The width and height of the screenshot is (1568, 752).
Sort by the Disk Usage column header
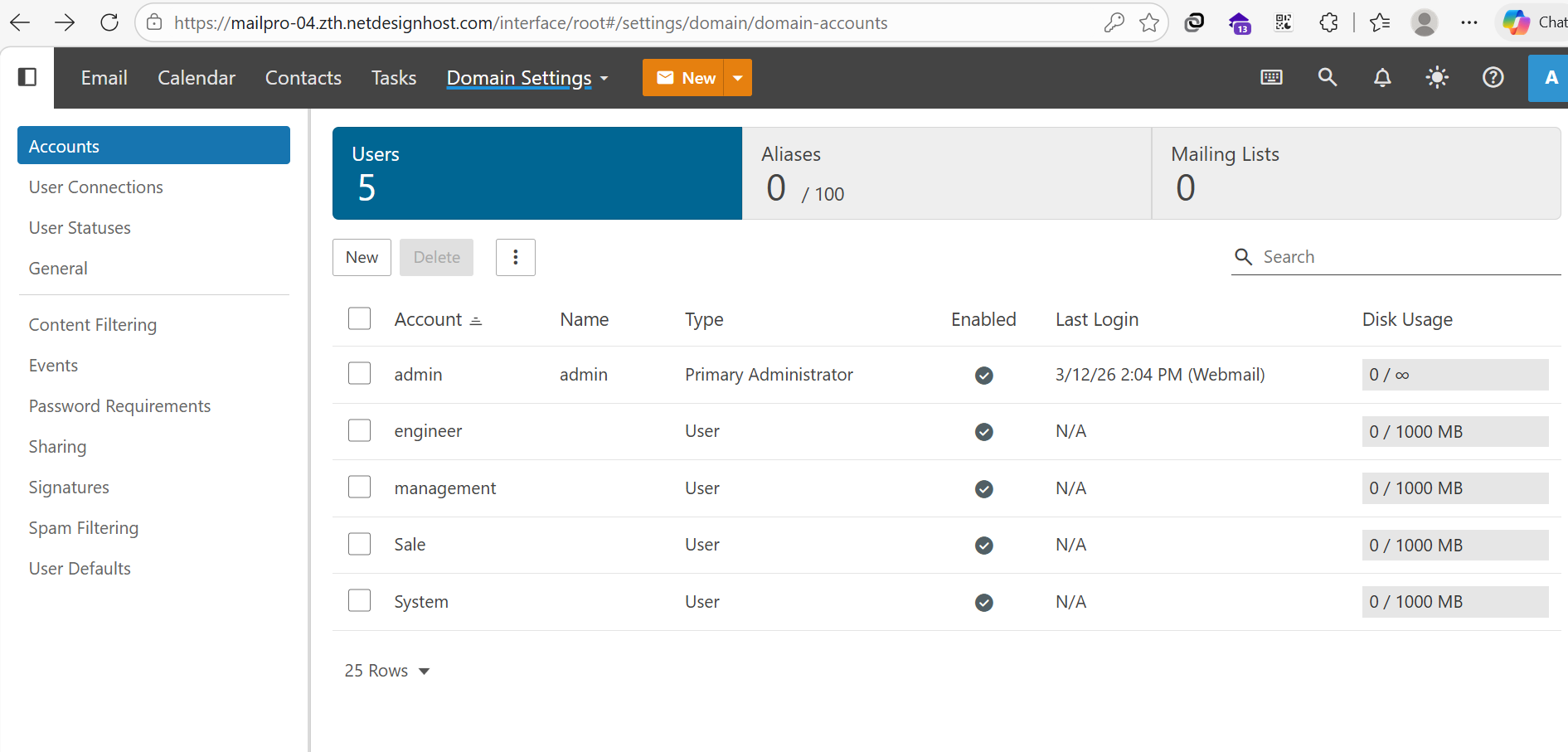pos(1407,319)
